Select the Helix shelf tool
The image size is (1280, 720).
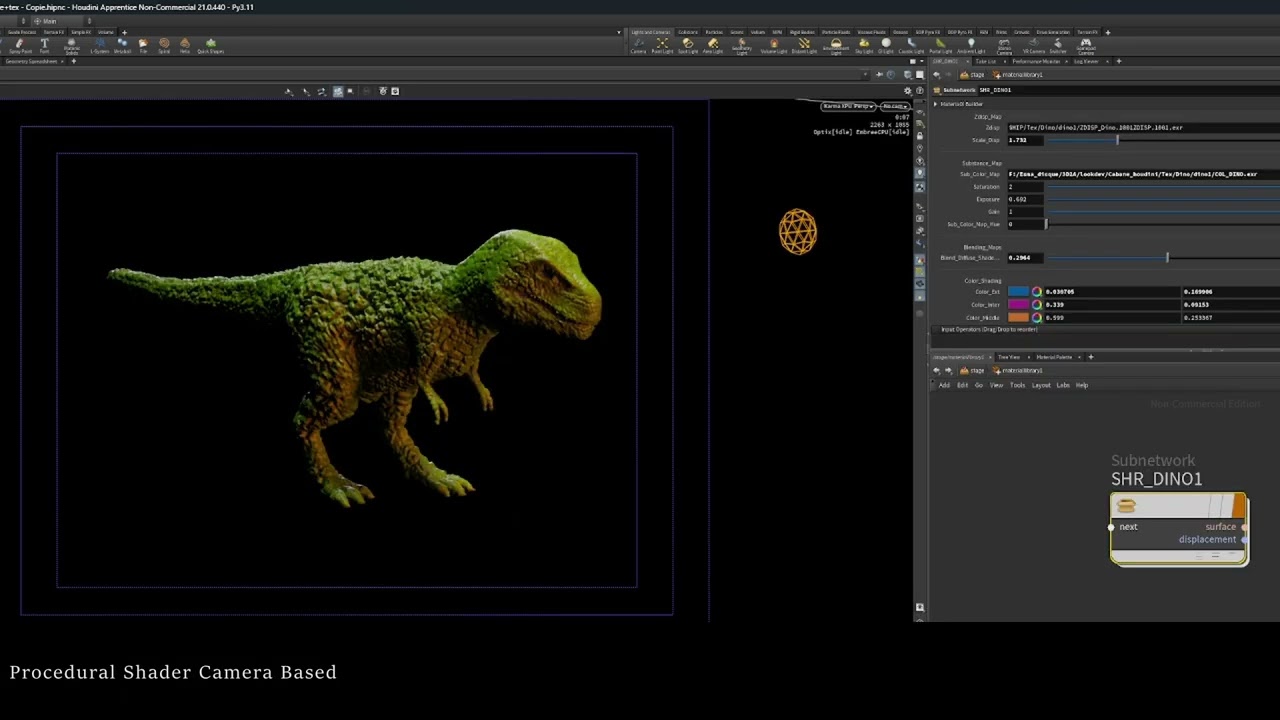185,46
